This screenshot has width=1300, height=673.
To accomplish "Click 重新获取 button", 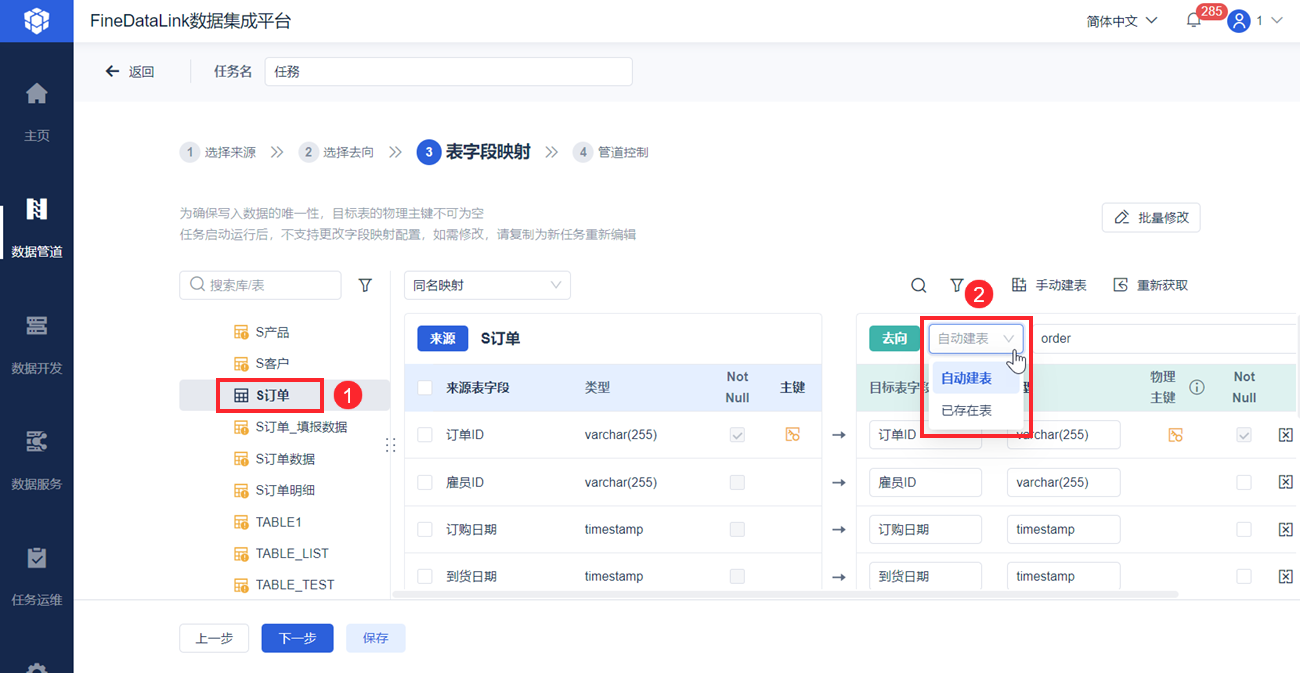I will (1151, 285).
